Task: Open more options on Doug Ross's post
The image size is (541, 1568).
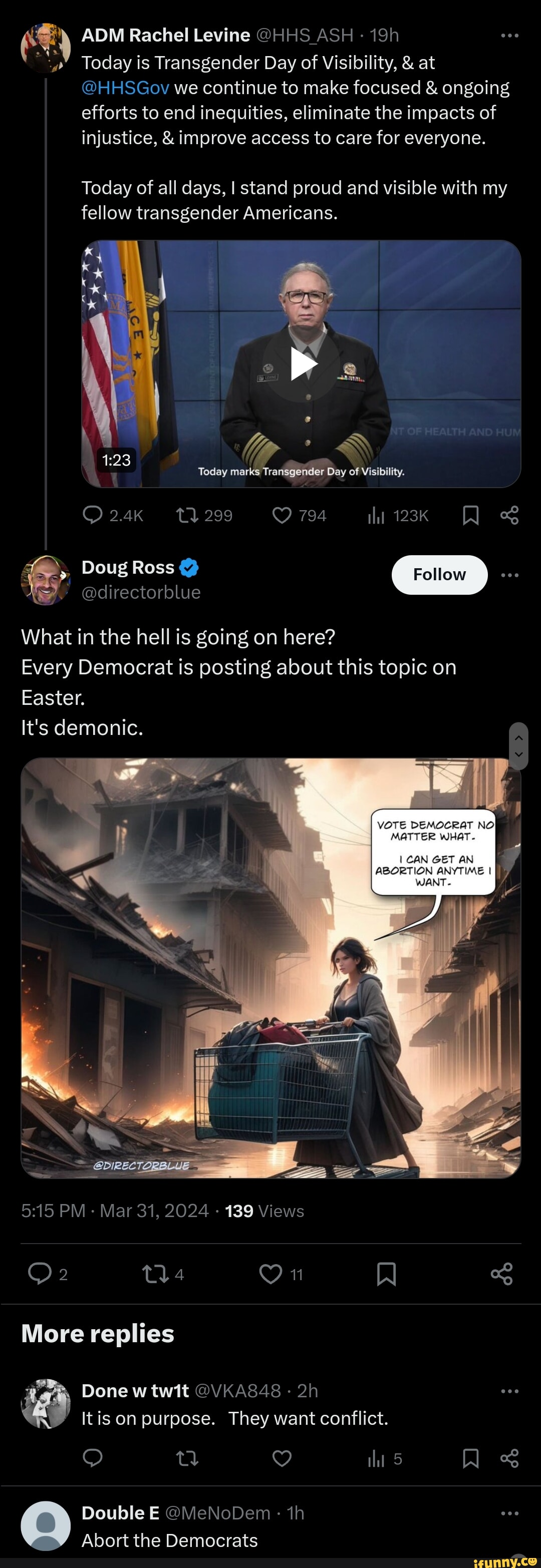Action: click(509, 575)
